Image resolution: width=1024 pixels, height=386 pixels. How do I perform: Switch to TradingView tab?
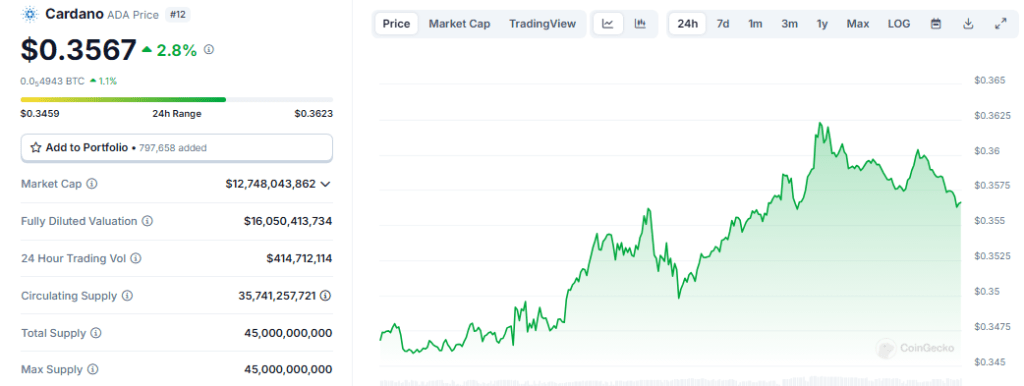pyautogui.click(x=543, y=24)
